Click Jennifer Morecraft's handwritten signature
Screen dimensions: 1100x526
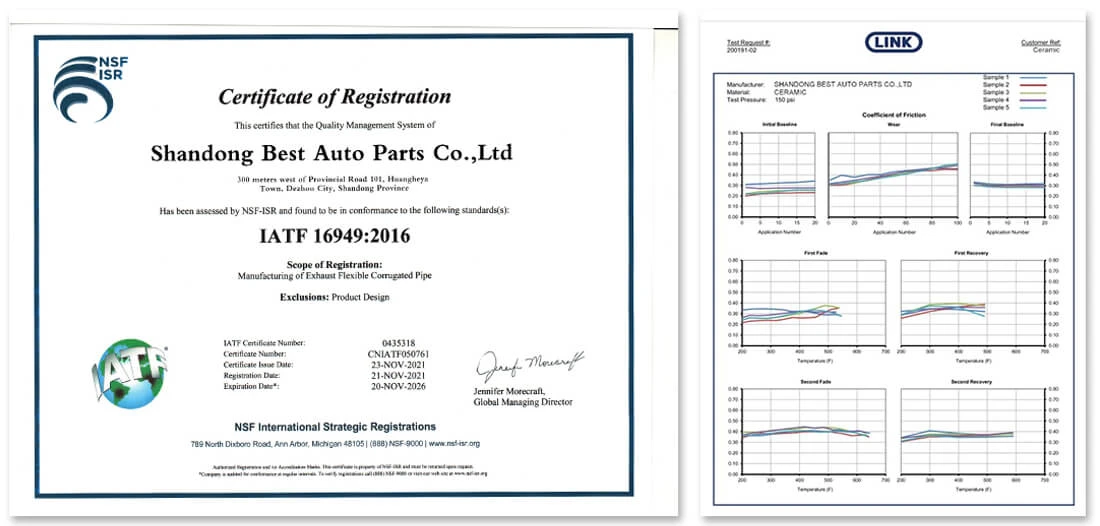point(530,365)
